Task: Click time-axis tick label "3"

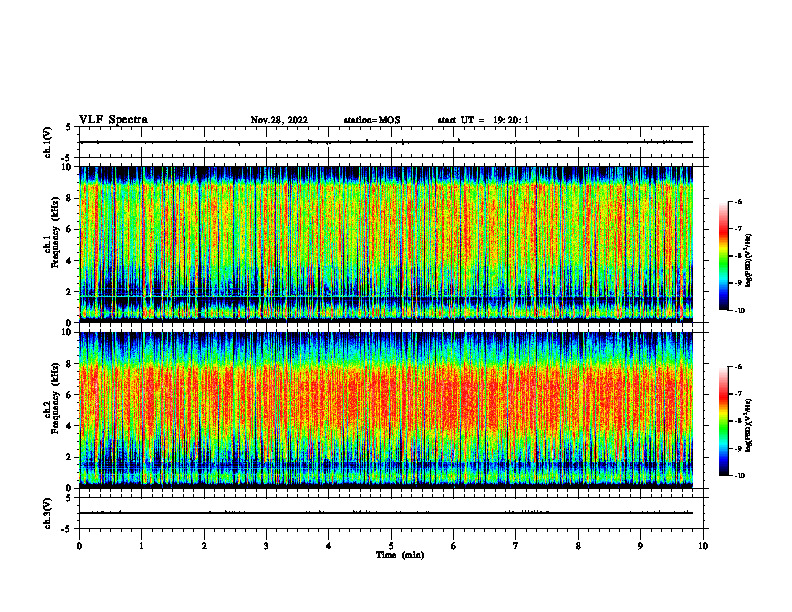Action: 266,546
